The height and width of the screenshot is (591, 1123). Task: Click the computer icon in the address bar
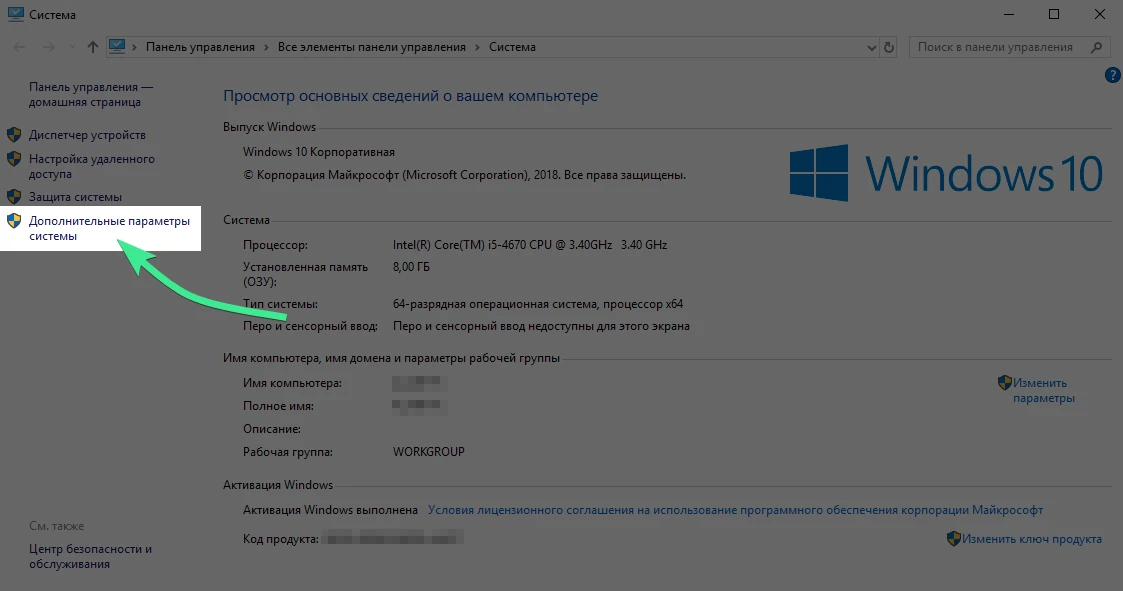pos(117,47)
